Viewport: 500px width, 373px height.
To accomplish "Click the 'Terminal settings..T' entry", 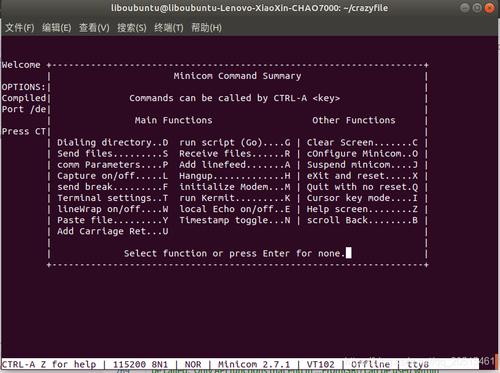I will [x=113, y=198].
